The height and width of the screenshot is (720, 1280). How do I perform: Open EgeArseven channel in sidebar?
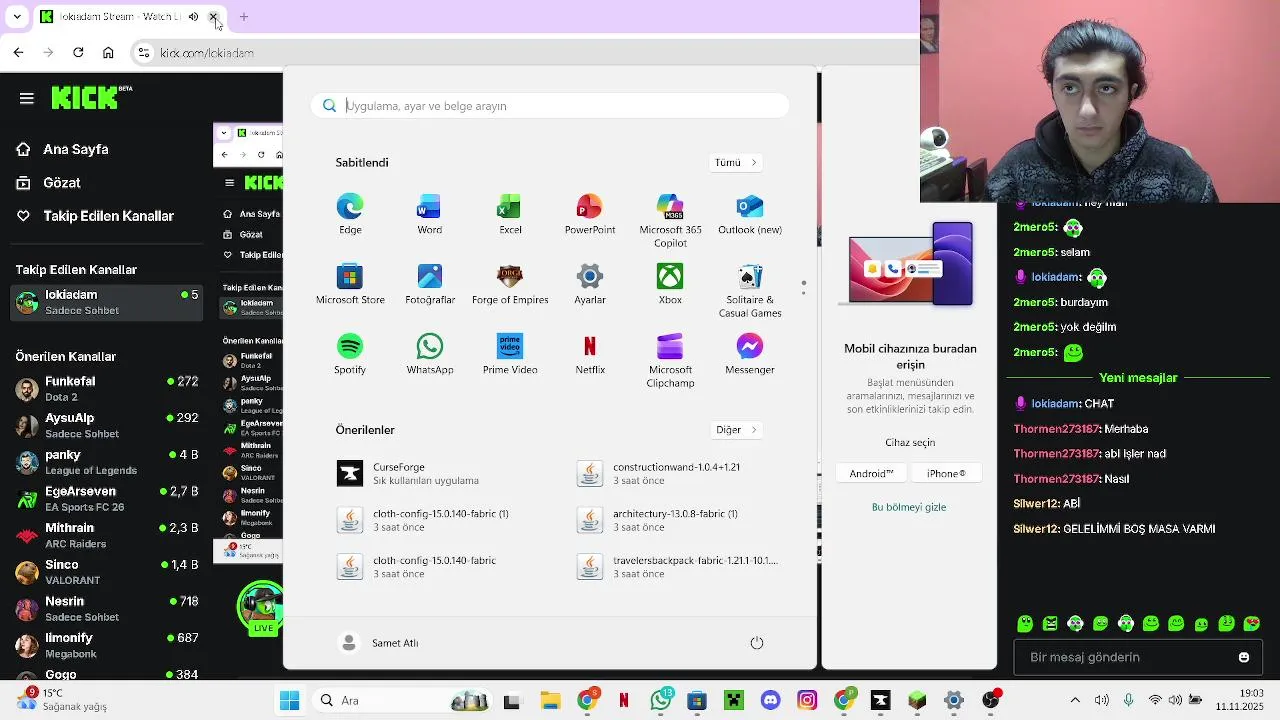point(105,498)
